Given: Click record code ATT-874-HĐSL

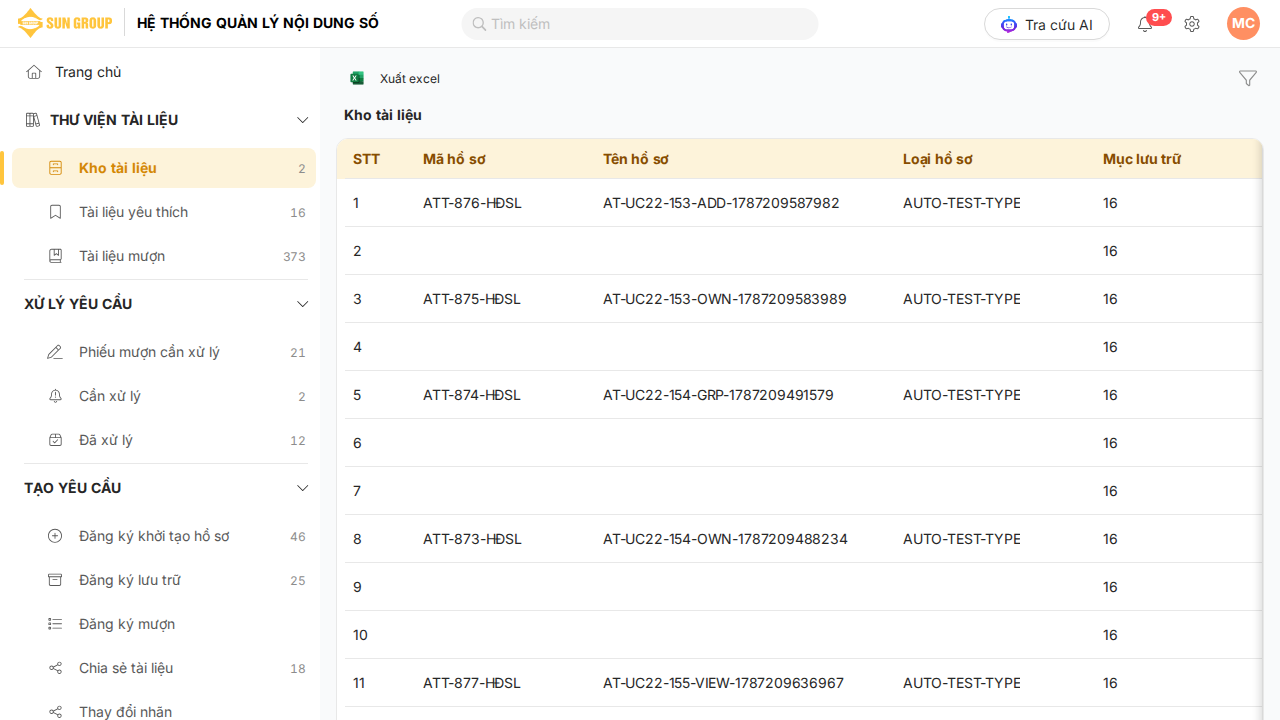Looking at the screenshot, I should [x=472, y=395].
